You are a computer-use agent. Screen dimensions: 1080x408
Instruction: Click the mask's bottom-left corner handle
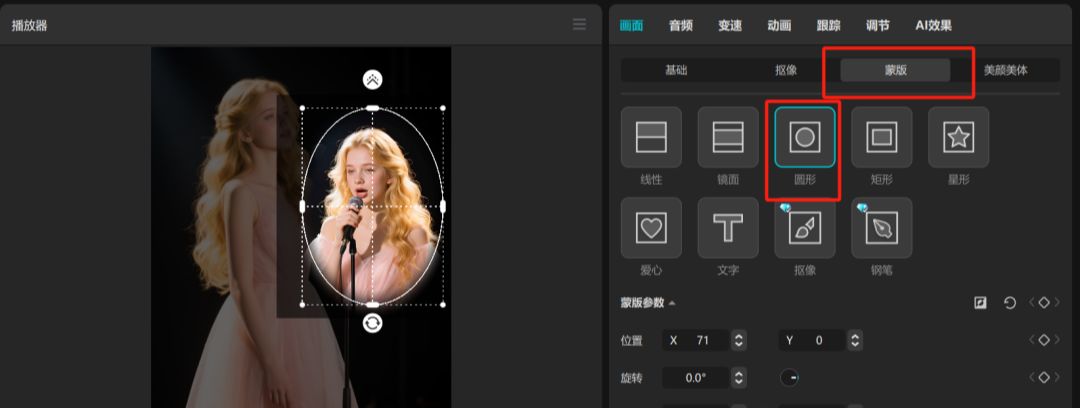click(302, 304)
